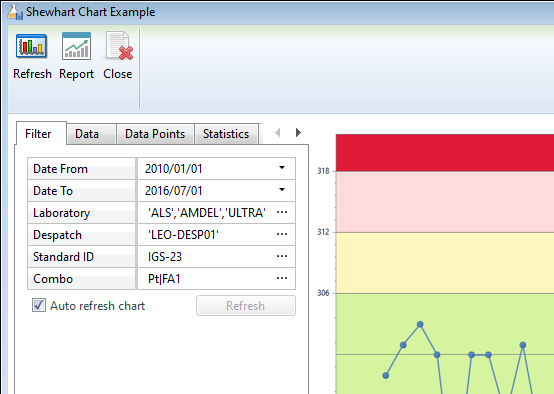The height and width of the screenshot is (394, 554).
Task: Open Laboratory selection ellipsis button
Action: point(282,212)
